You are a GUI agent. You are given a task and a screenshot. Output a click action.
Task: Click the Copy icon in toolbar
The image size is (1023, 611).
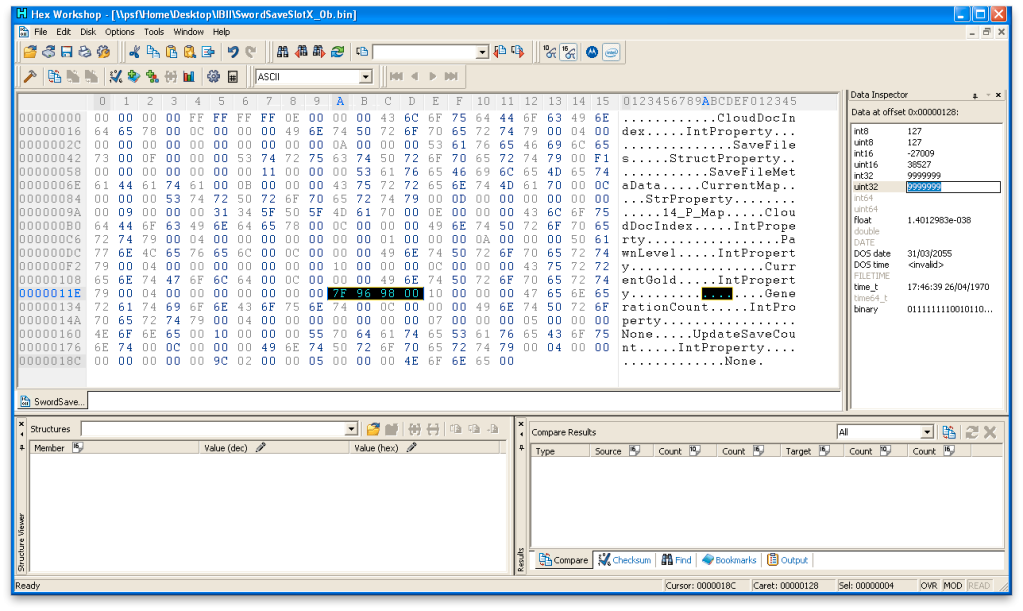(153, 52)
